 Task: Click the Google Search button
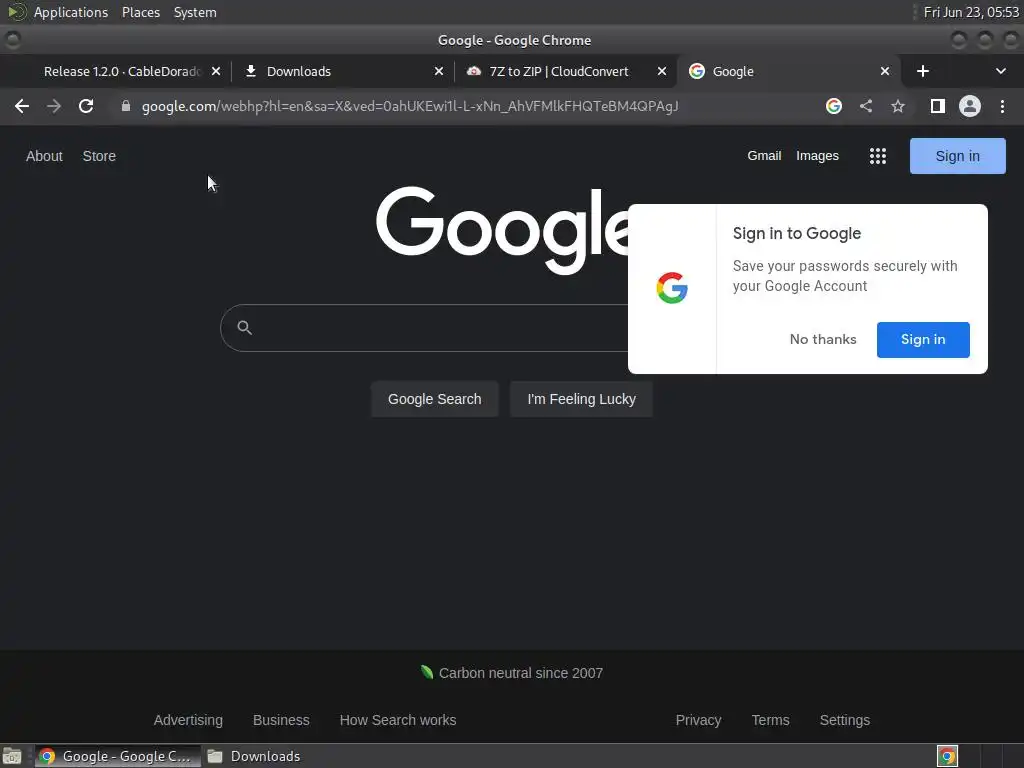point(434,399)
